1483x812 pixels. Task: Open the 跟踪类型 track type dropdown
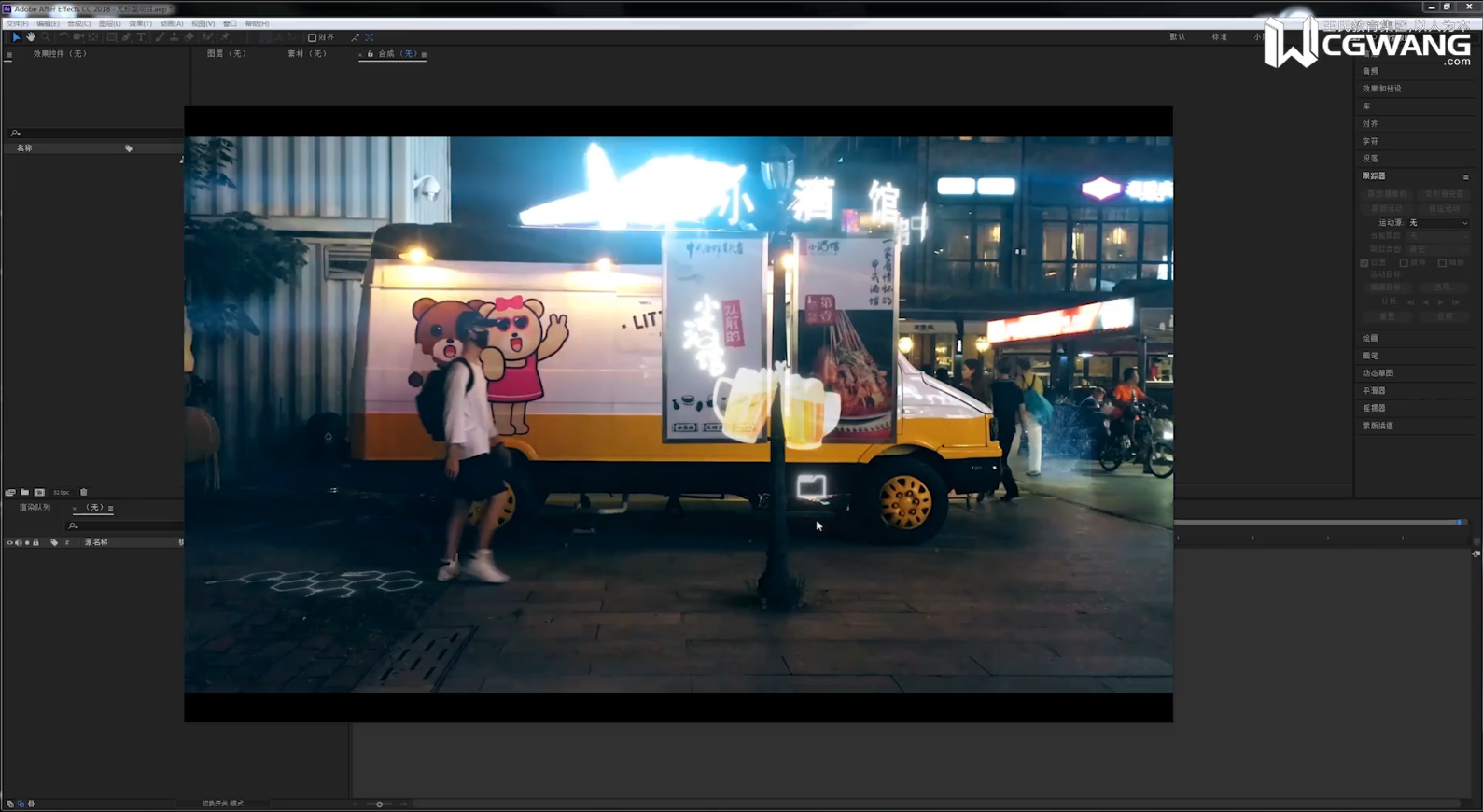coord(1437,249)
